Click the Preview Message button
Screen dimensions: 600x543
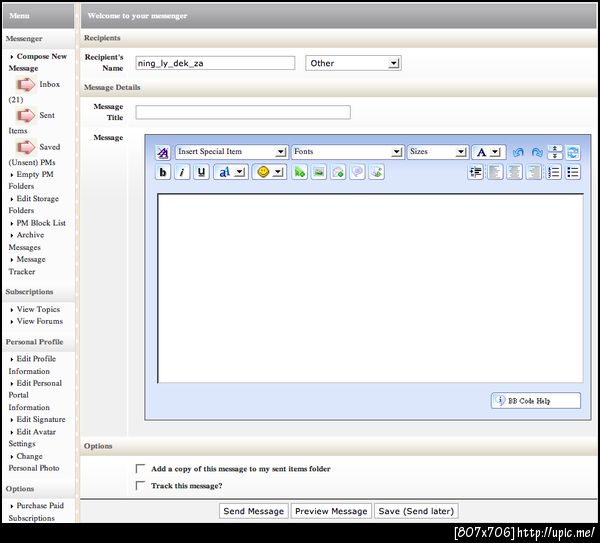(331, 511)
